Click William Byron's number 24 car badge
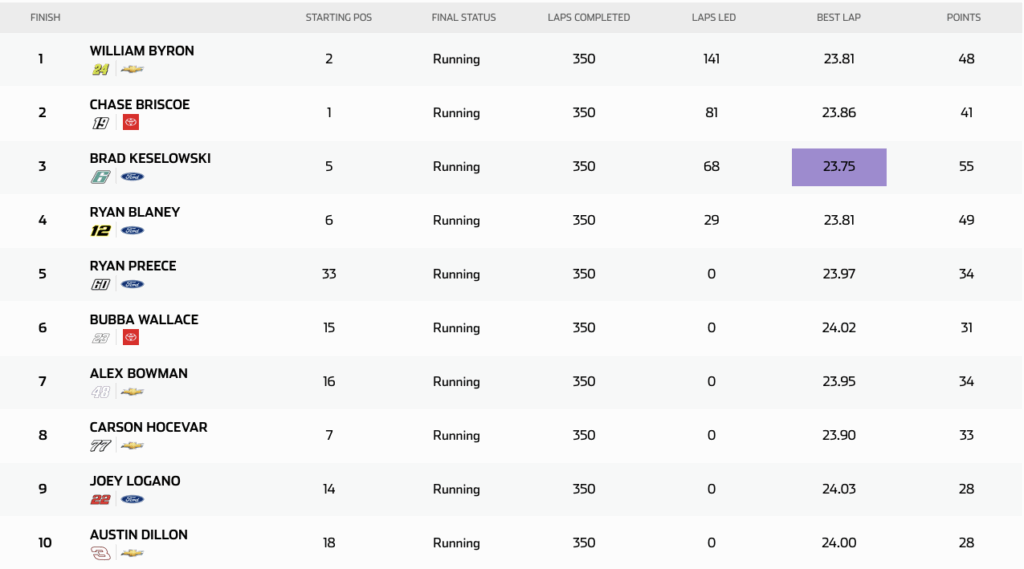The width and height of the screenshot is (1024, 569). point(100,69)
